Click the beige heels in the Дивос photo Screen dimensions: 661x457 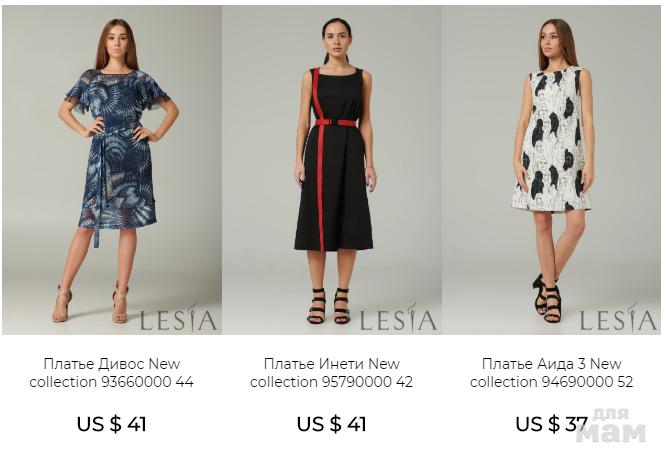pyautogui.click(x=91, y=304)
